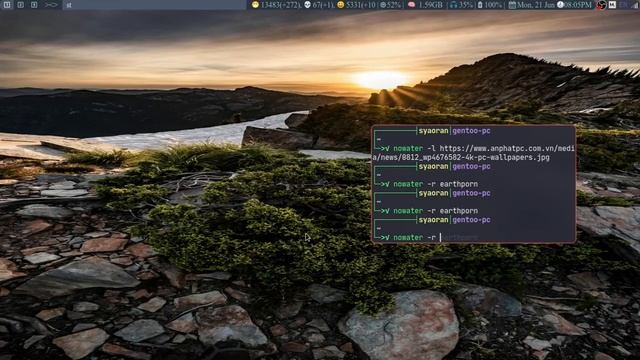Click the battery icon in status bar
The width and height of the screenshot is (640, 360).
point(480,5)
